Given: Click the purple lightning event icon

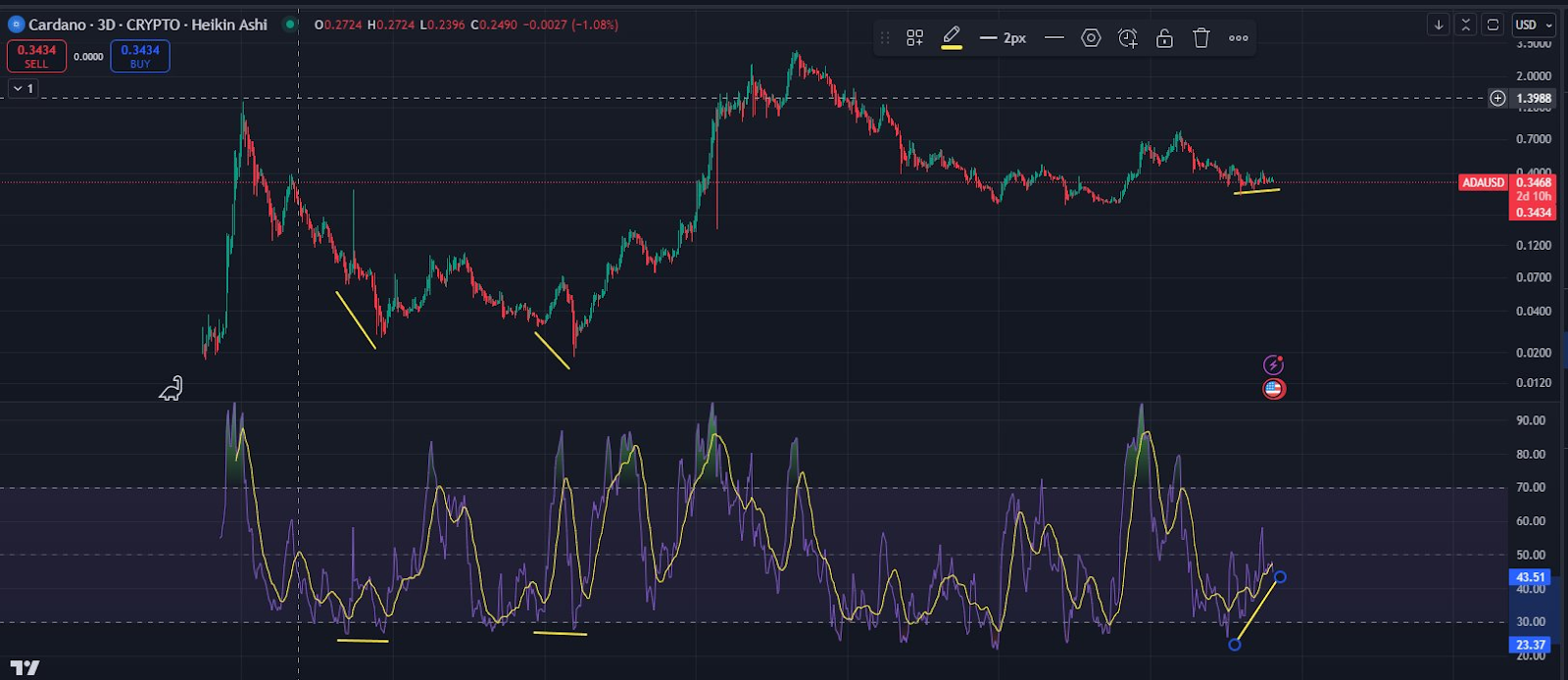Looking at the screenshot, I should pos(1273,364).
